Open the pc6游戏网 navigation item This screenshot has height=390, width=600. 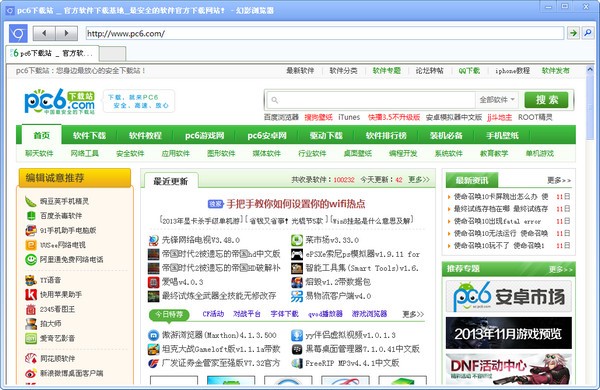204,135
